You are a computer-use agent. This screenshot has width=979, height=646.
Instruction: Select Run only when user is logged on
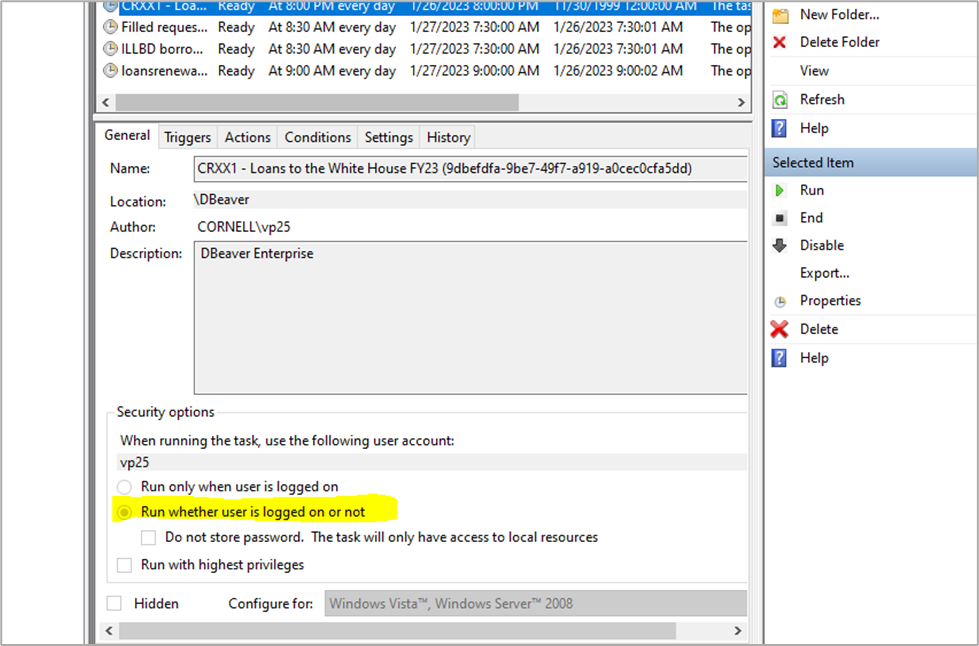point(124,487)
